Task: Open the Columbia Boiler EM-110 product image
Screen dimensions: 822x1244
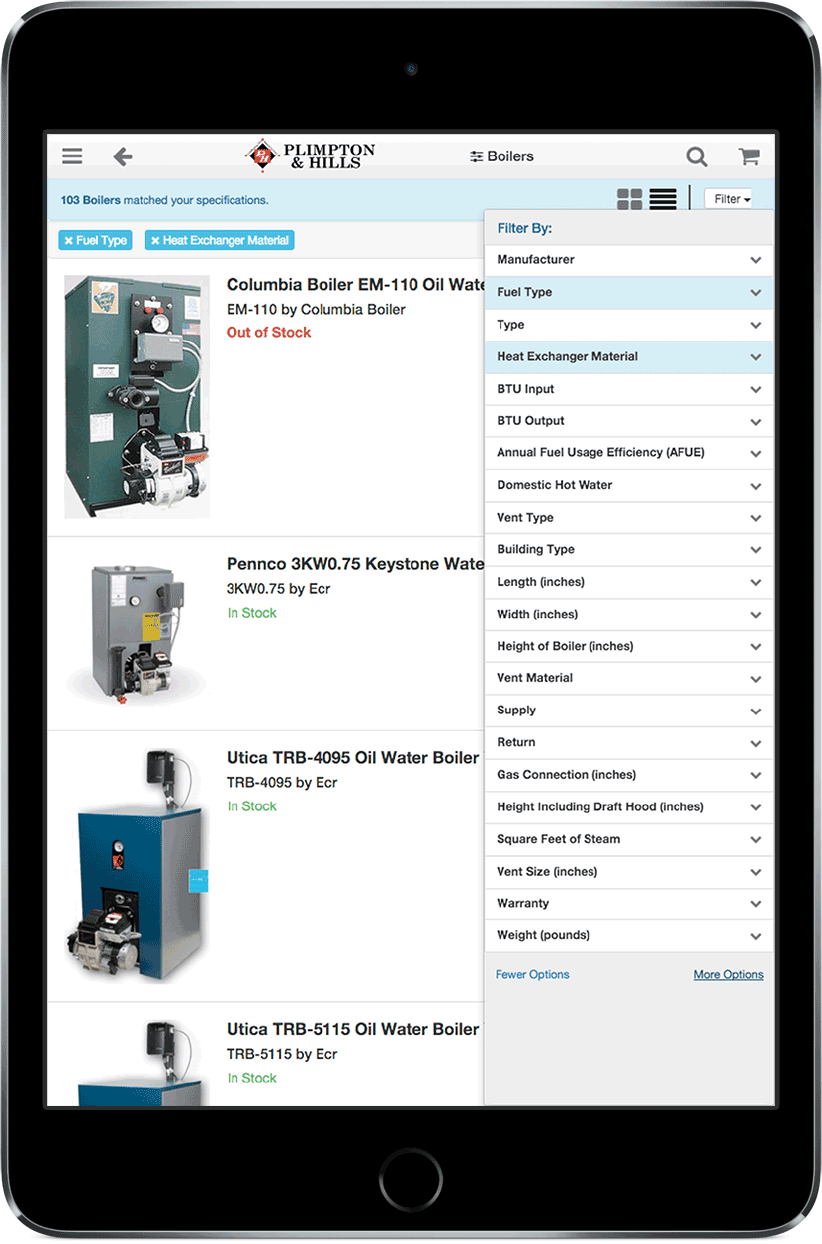Action: coord(136,397)
